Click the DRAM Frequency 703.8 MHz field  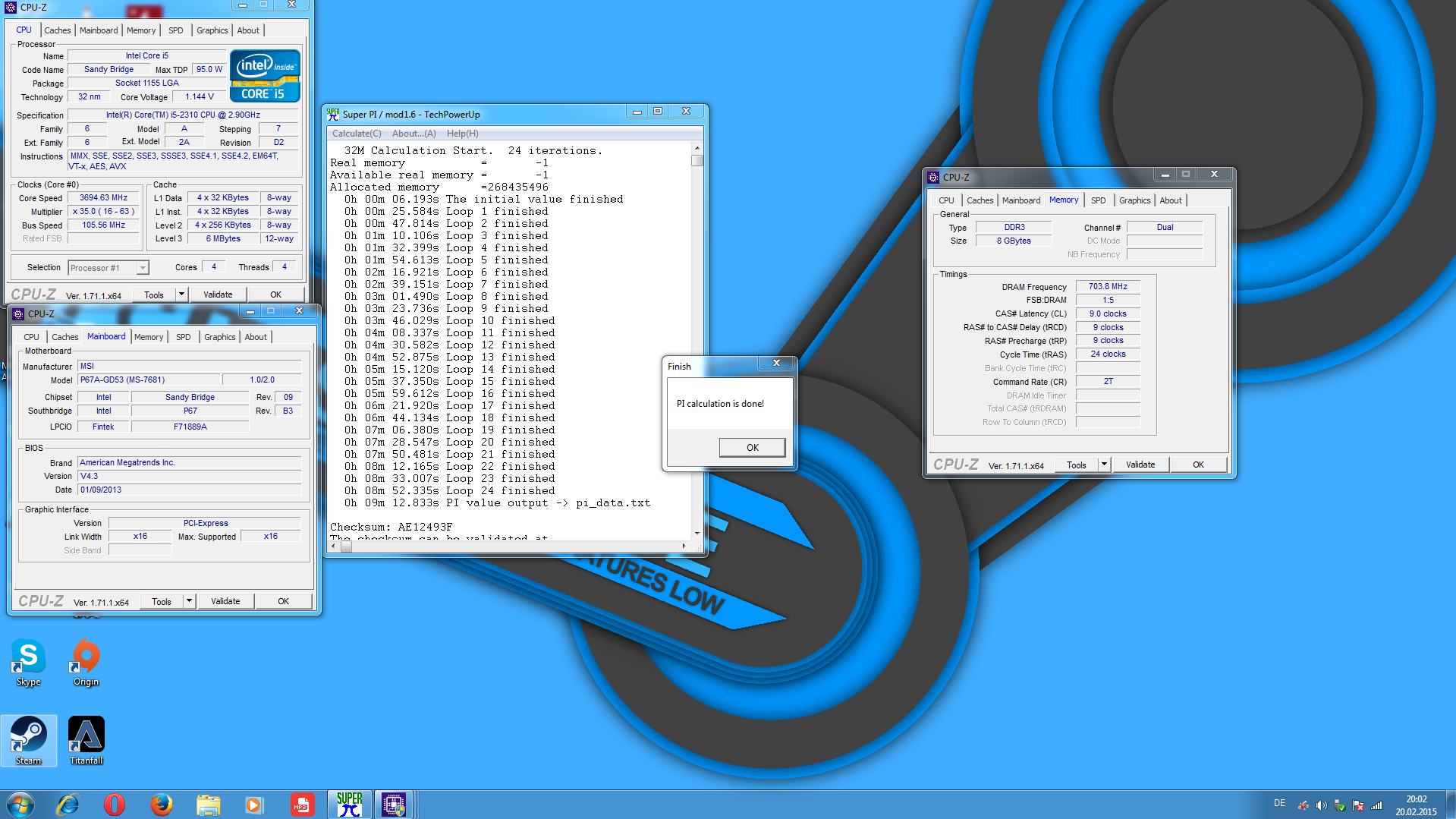pos(1108,286)
